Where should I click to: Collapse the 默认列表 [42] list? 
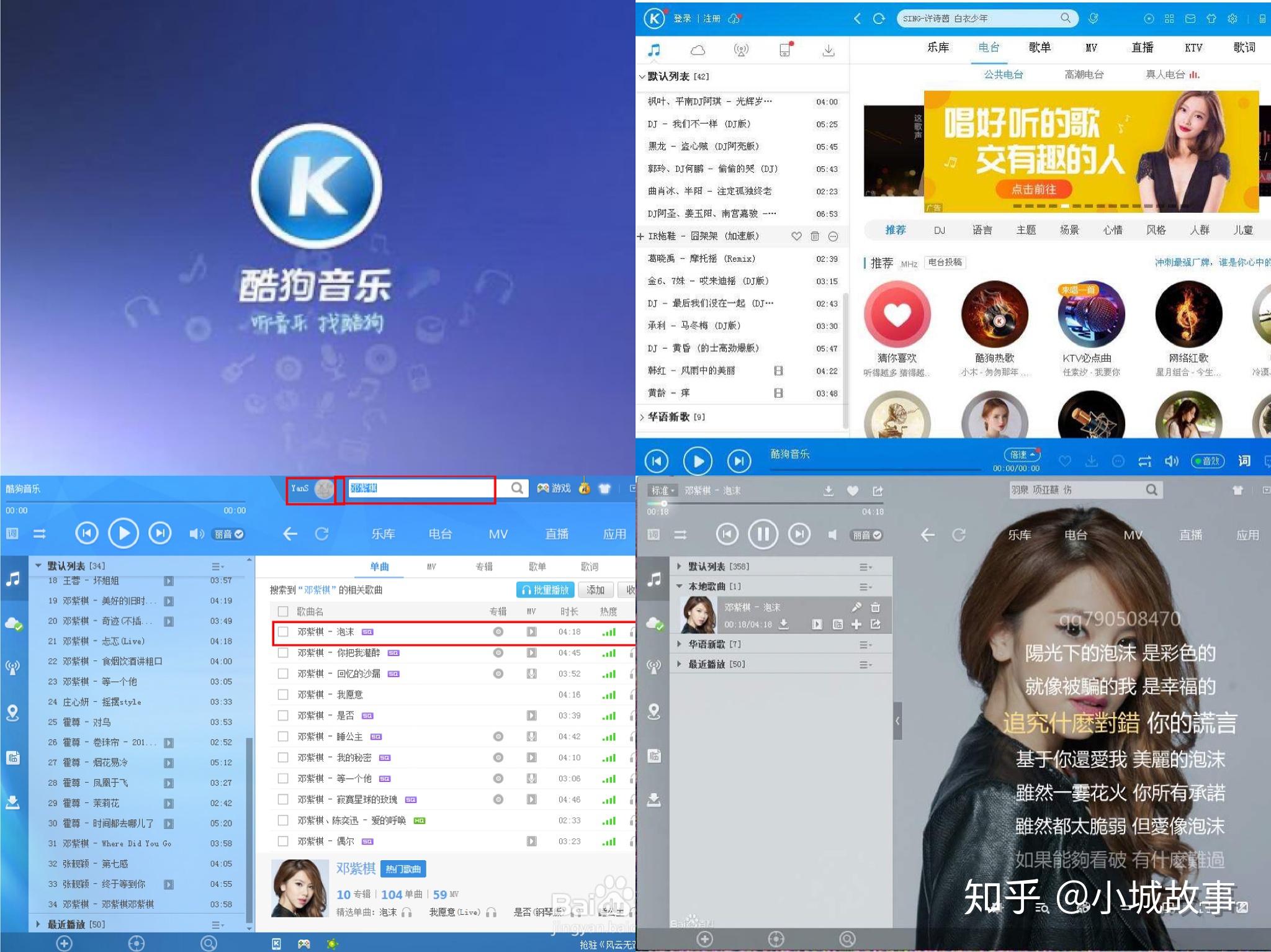pyautogui.click(x=642, y=77)
